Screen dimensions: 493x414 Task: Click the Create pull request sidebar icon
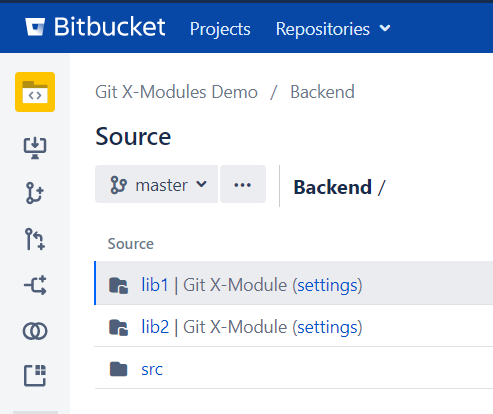(35, 239)
